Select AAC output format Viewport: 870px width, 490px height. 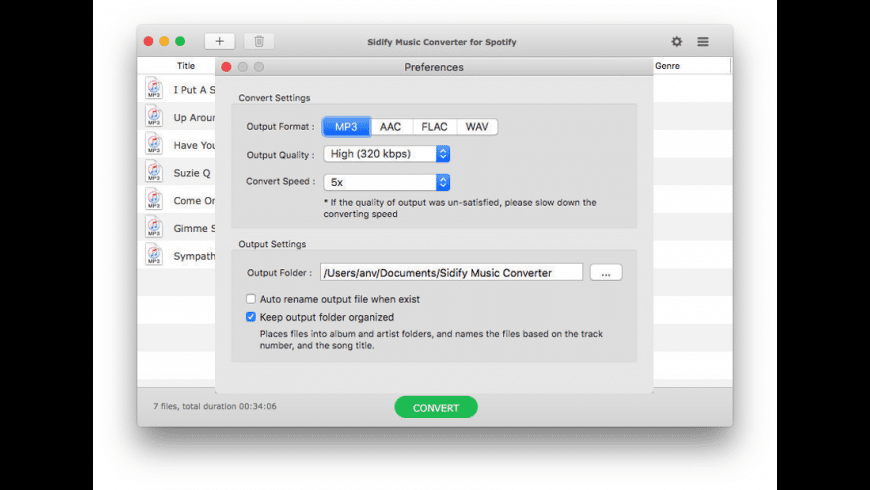point(391,127)
